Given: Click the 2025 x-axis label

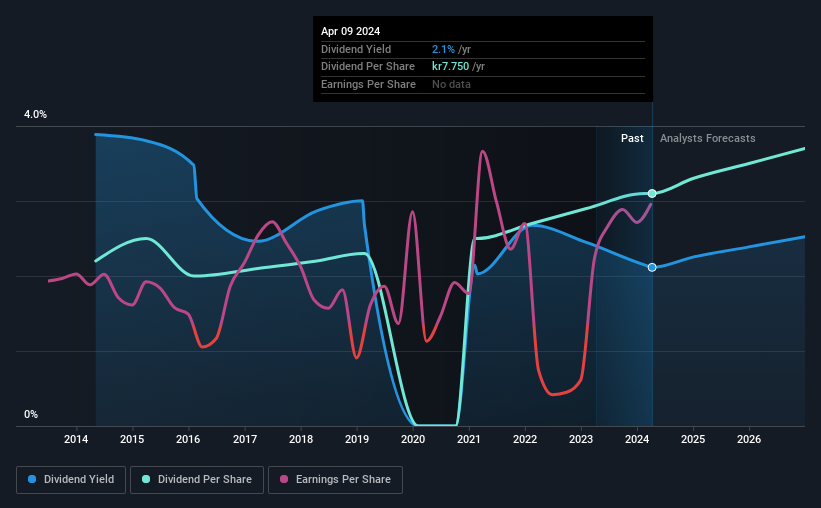Looking at the screenshot, I should pyautogui.click(x=693, y=439).
